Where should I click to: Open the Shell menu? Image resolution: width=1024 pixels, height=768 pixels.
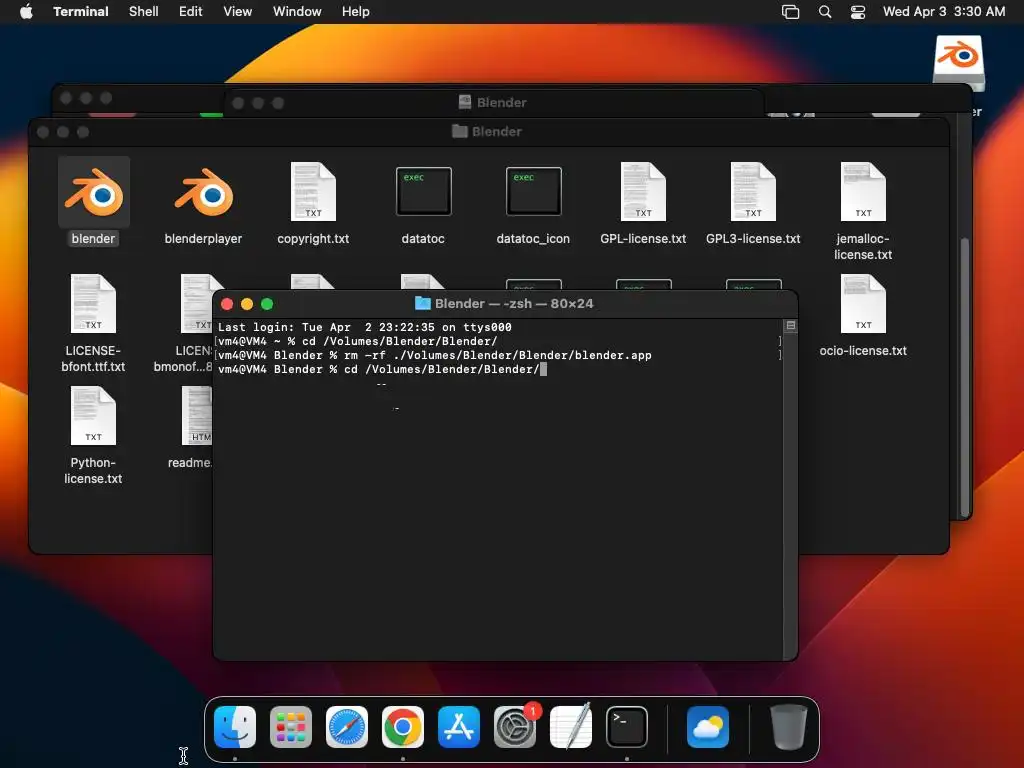click(x=144, y=12)
